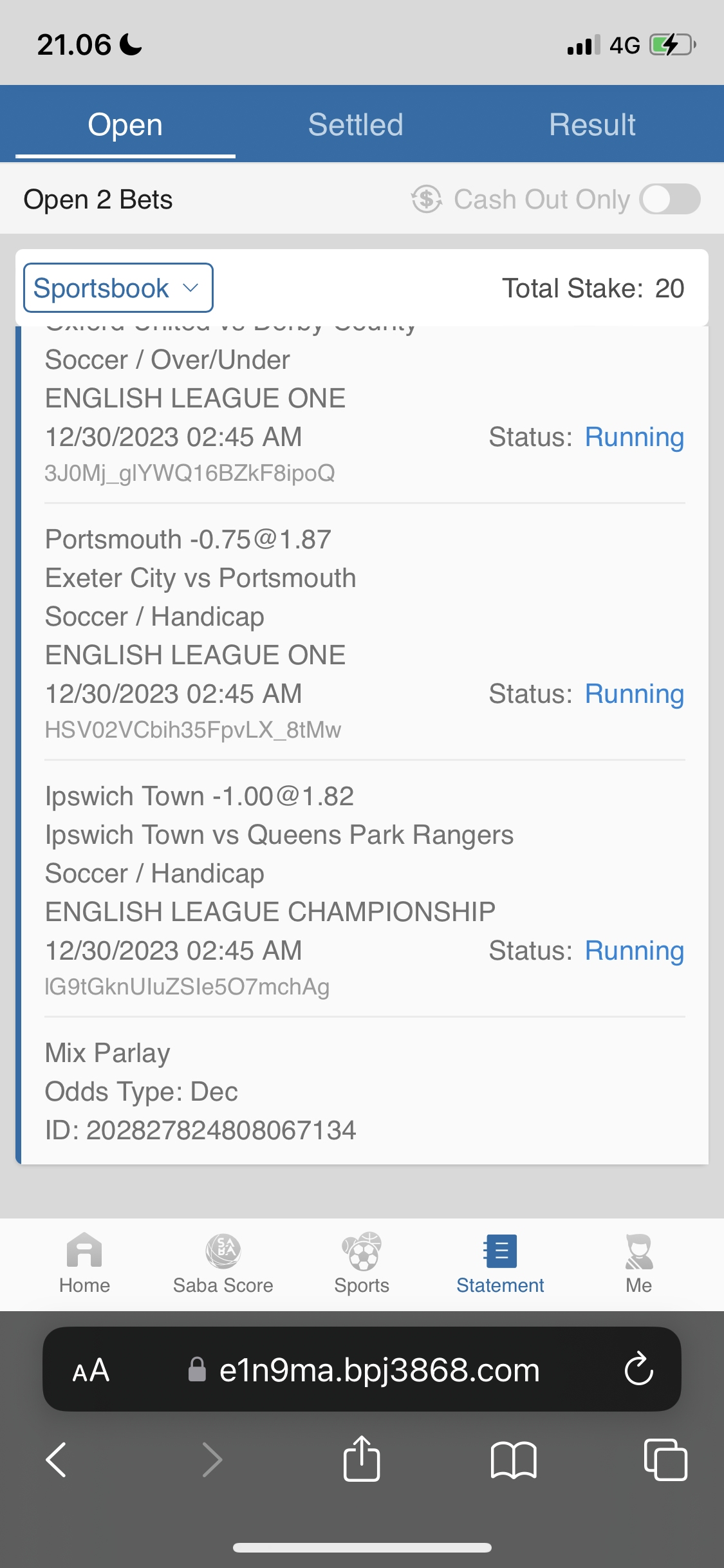Expand the Sportsbook dropdown

pyautogui.click(x=118, y=288)
